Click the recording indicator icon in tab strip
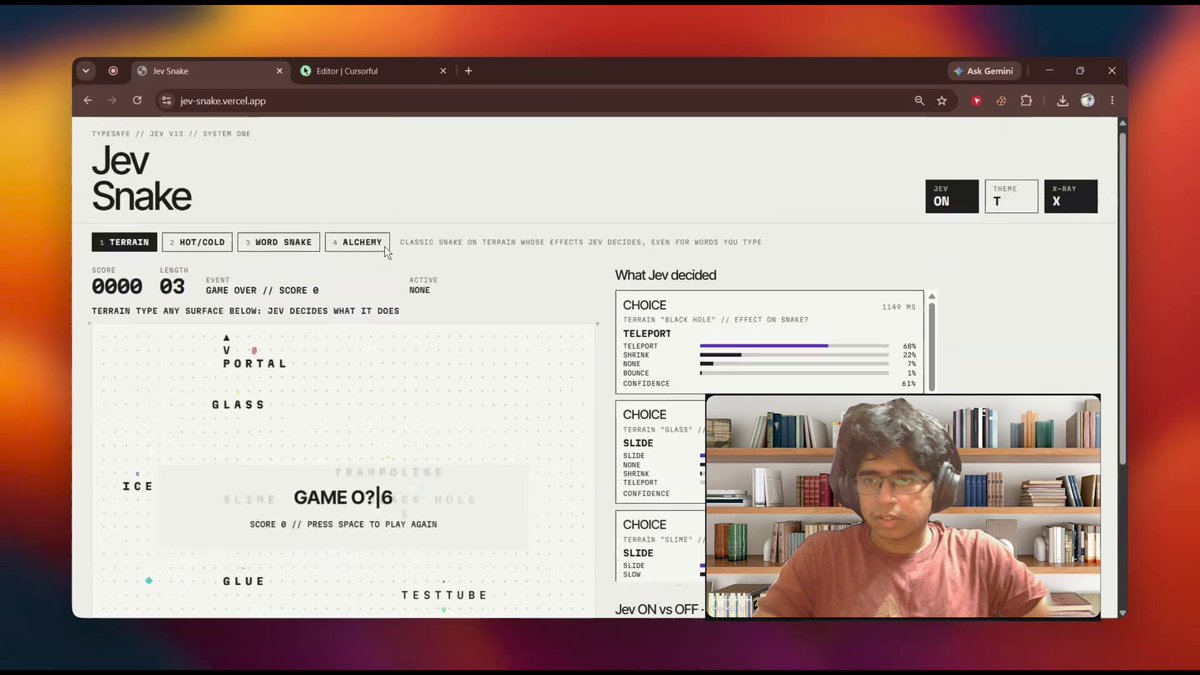Screen dimensions: 1200x675 coord(113,71)
